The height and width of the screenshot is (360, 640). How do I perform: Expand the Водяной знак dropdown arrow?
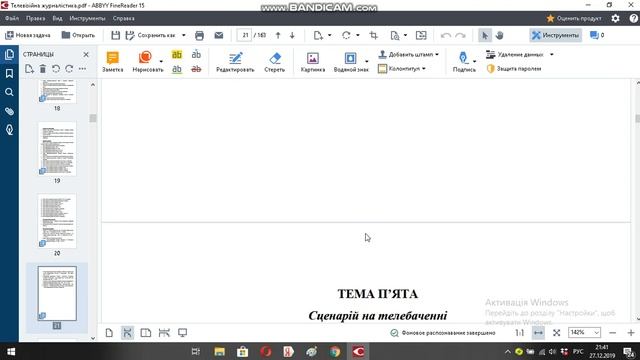pyautogui.click(x=367, y=62)
